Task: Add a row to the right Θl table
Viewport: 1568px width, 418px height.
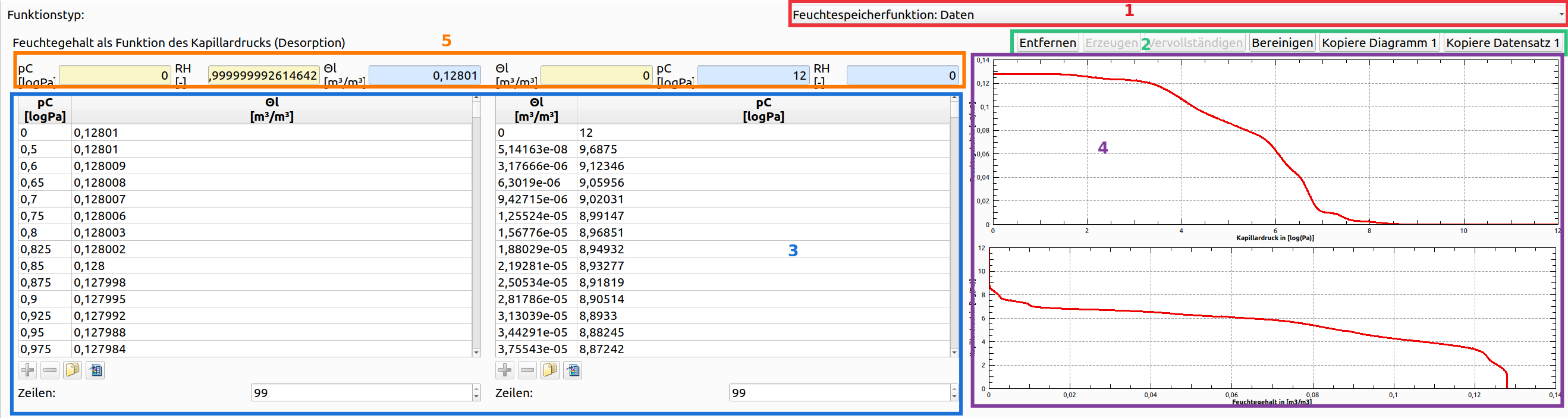Action: click(505, 370)
